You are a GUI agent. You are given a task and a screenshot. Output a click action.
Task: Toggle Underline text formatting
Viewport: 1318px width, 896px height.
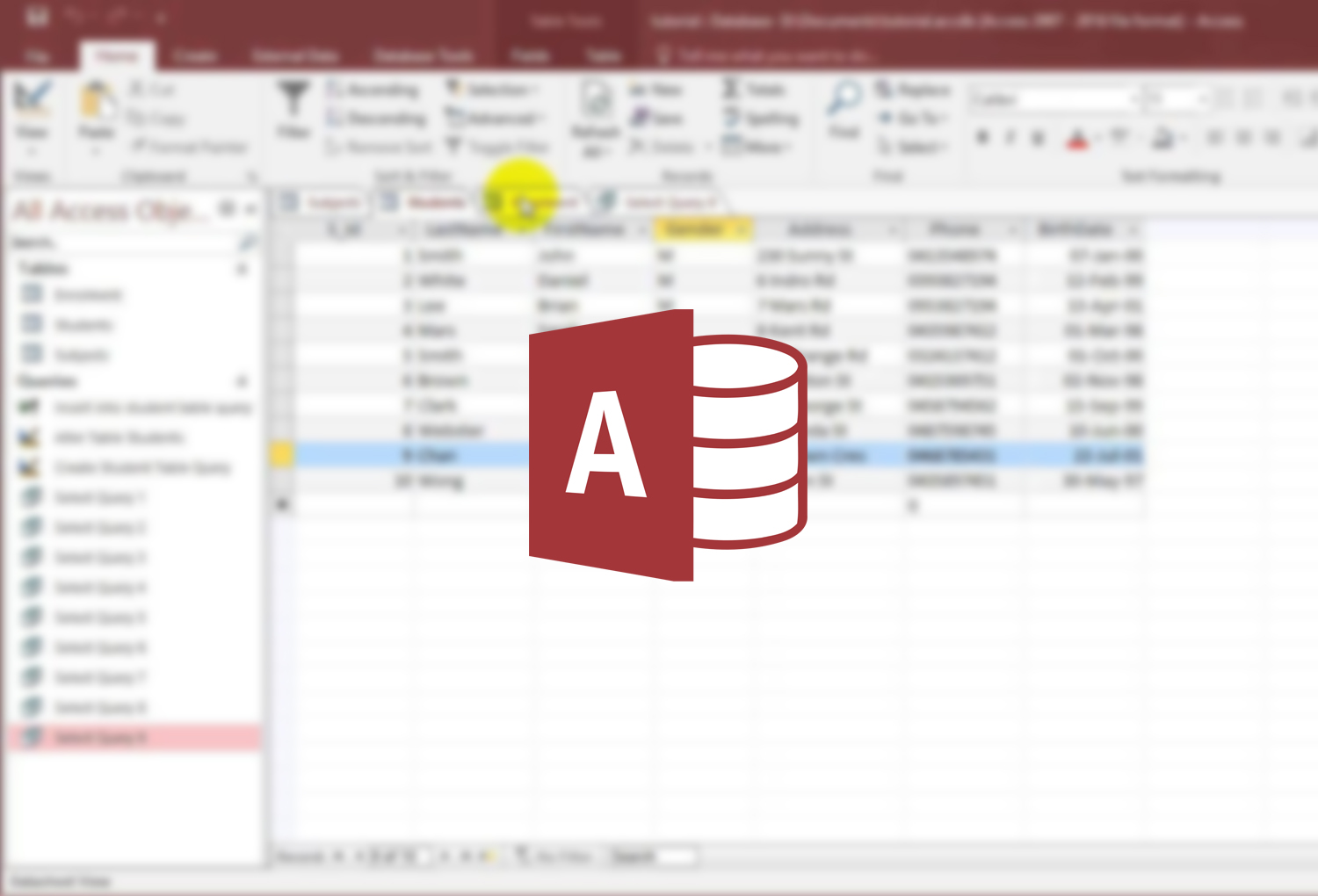pos(1038,138)
